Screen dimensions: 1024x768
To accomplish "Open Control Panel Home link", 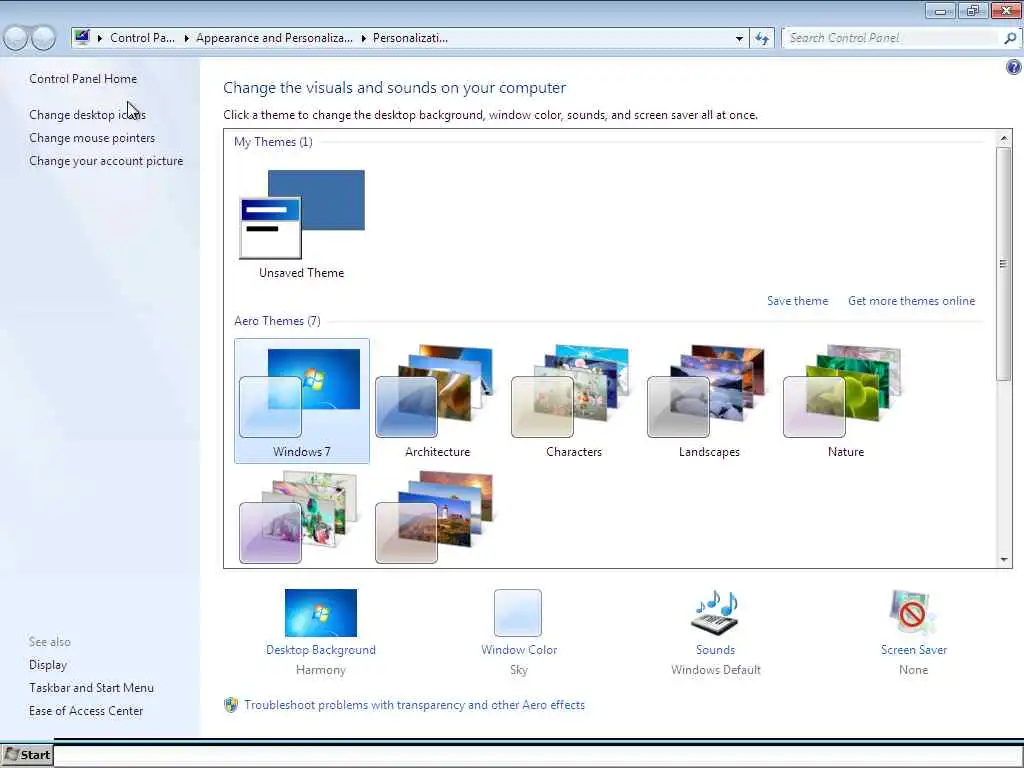I will [x=83, y=78].
